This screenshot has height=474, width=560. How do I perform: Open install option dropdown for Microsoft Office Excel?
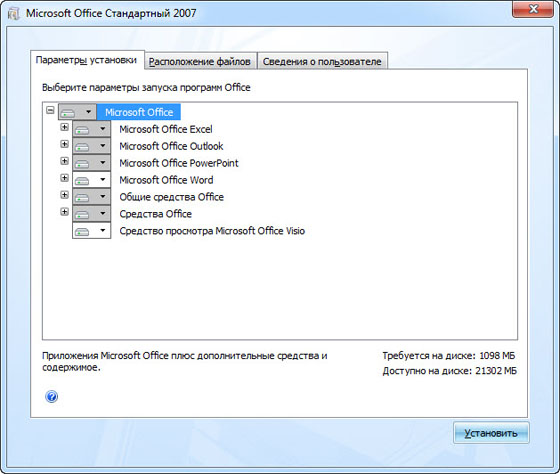91,129
